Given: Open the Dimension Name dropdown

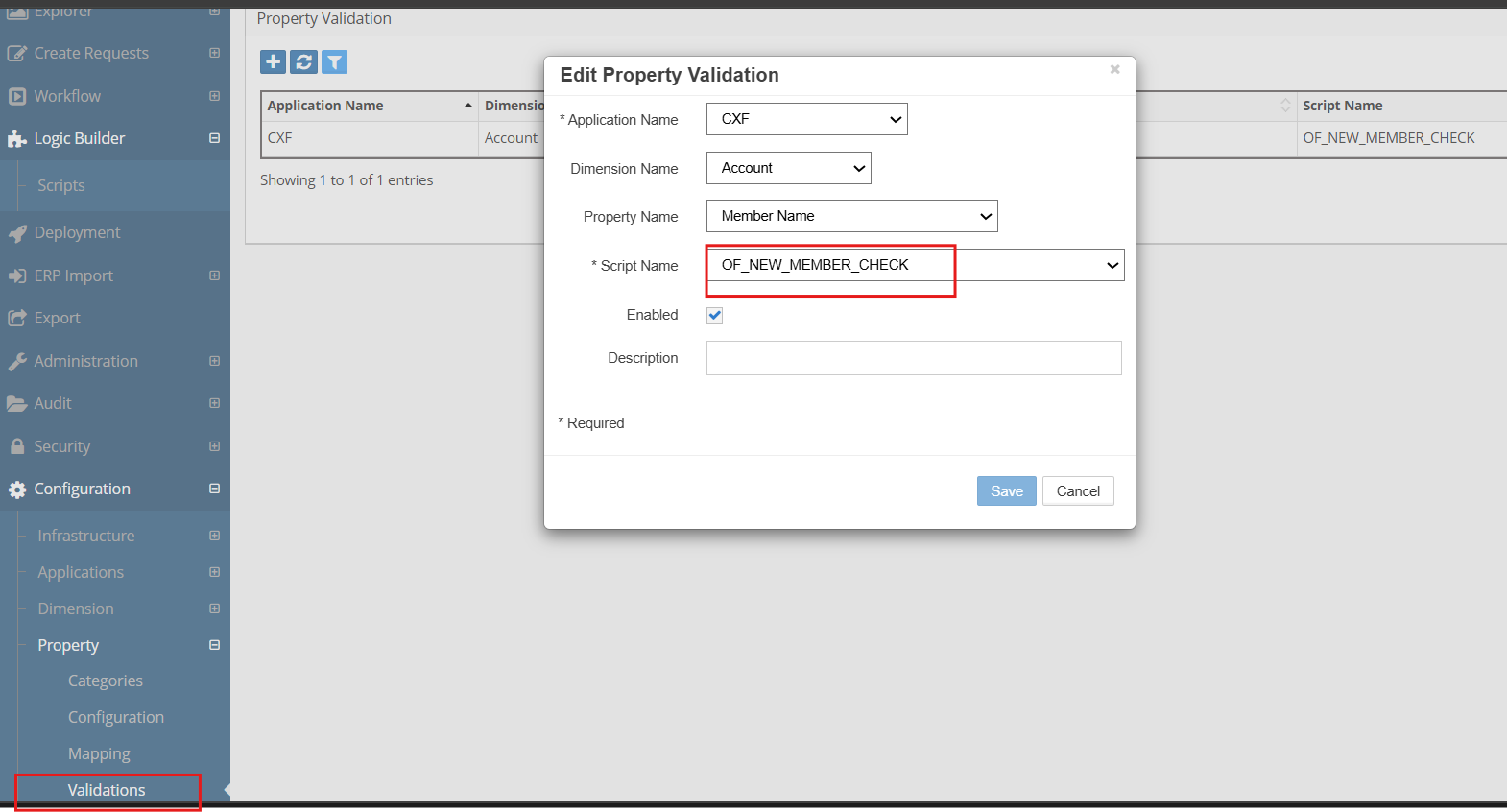Looking at the screenshot, I should (x=788, y=168).
